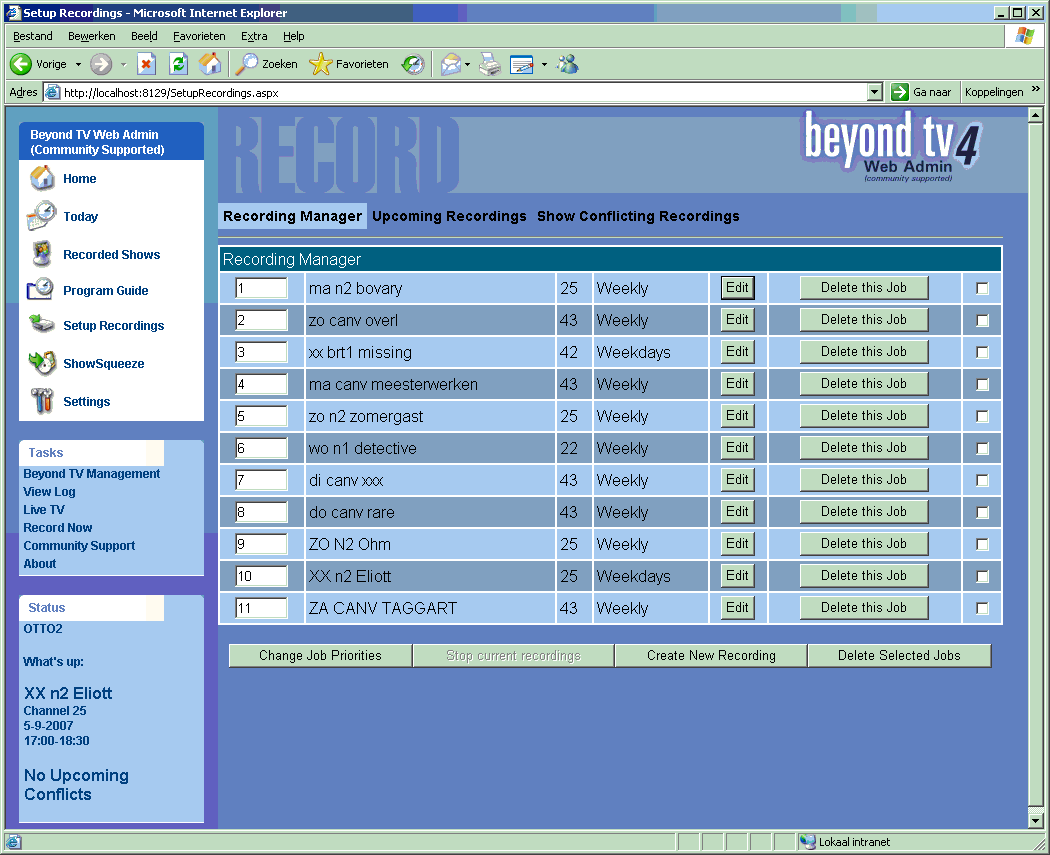Open the Help menu
Image resolution: width=1050 pixels, height=855 pixels.
pyautogui.click(x=293, y=36)
